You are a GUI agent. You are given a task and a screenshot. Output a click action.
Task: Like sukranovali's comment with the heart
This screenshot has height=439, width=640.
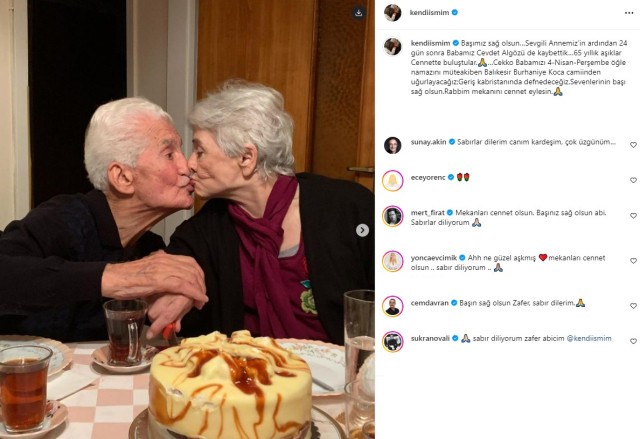[x=633, y=341]
